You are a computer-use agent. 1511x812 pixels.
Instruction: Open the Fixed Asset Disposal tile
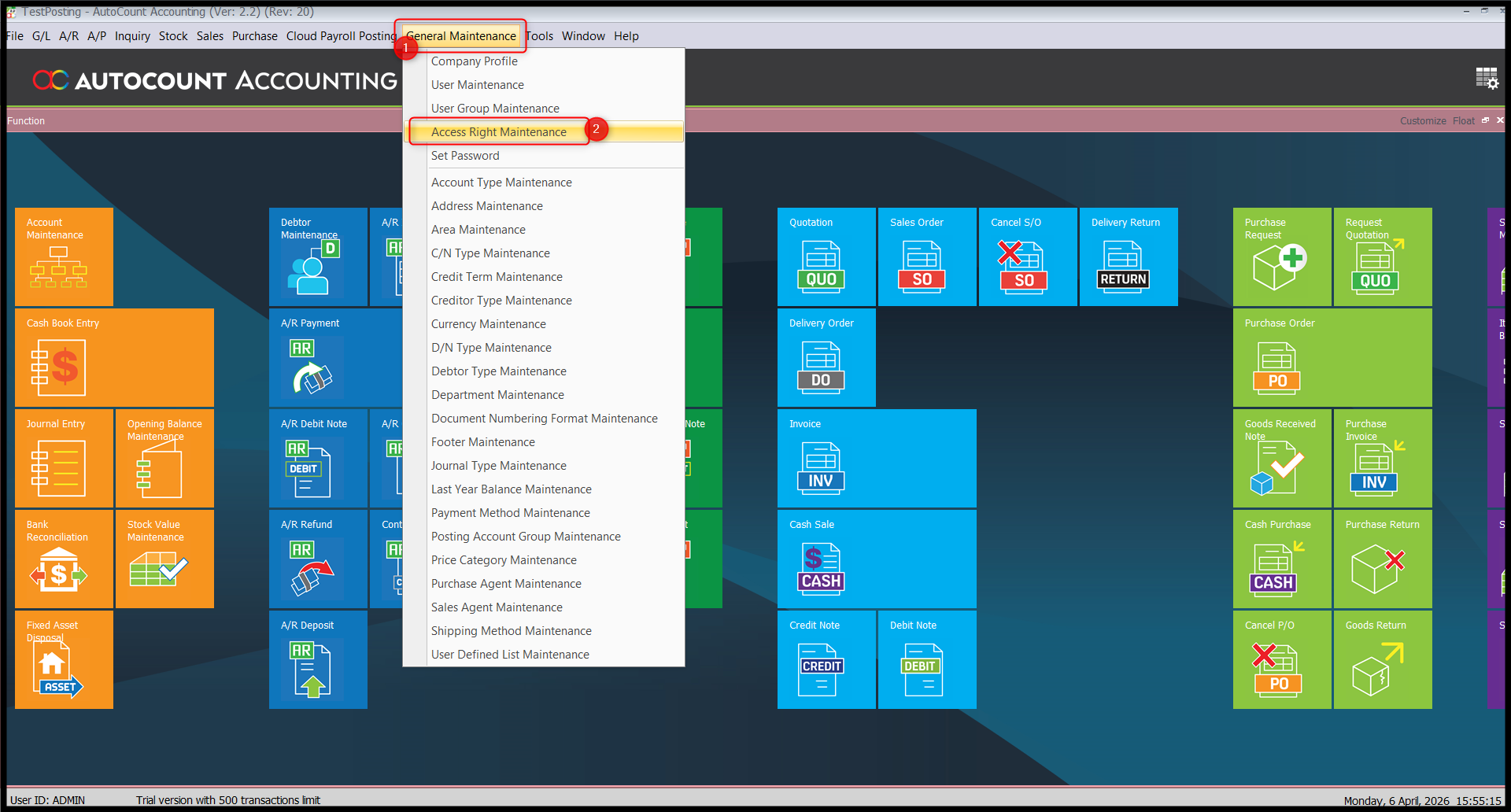[x=64, y=659]
